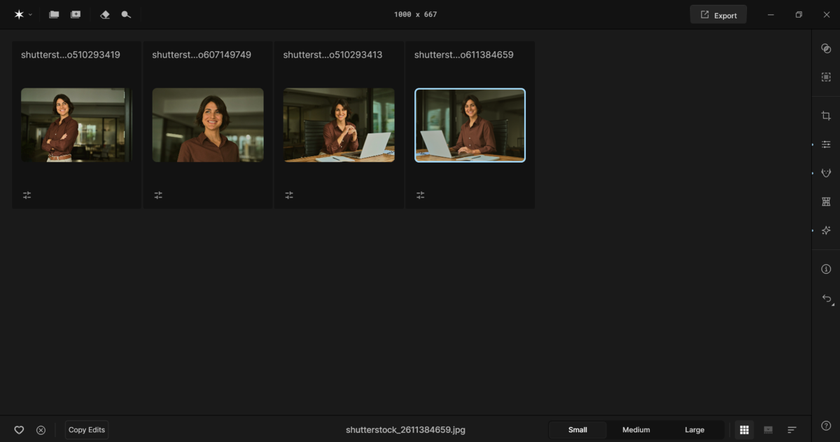Select the crop tool in right sidebar
This screenshot has width=840, height=442.
coord(826,116)
